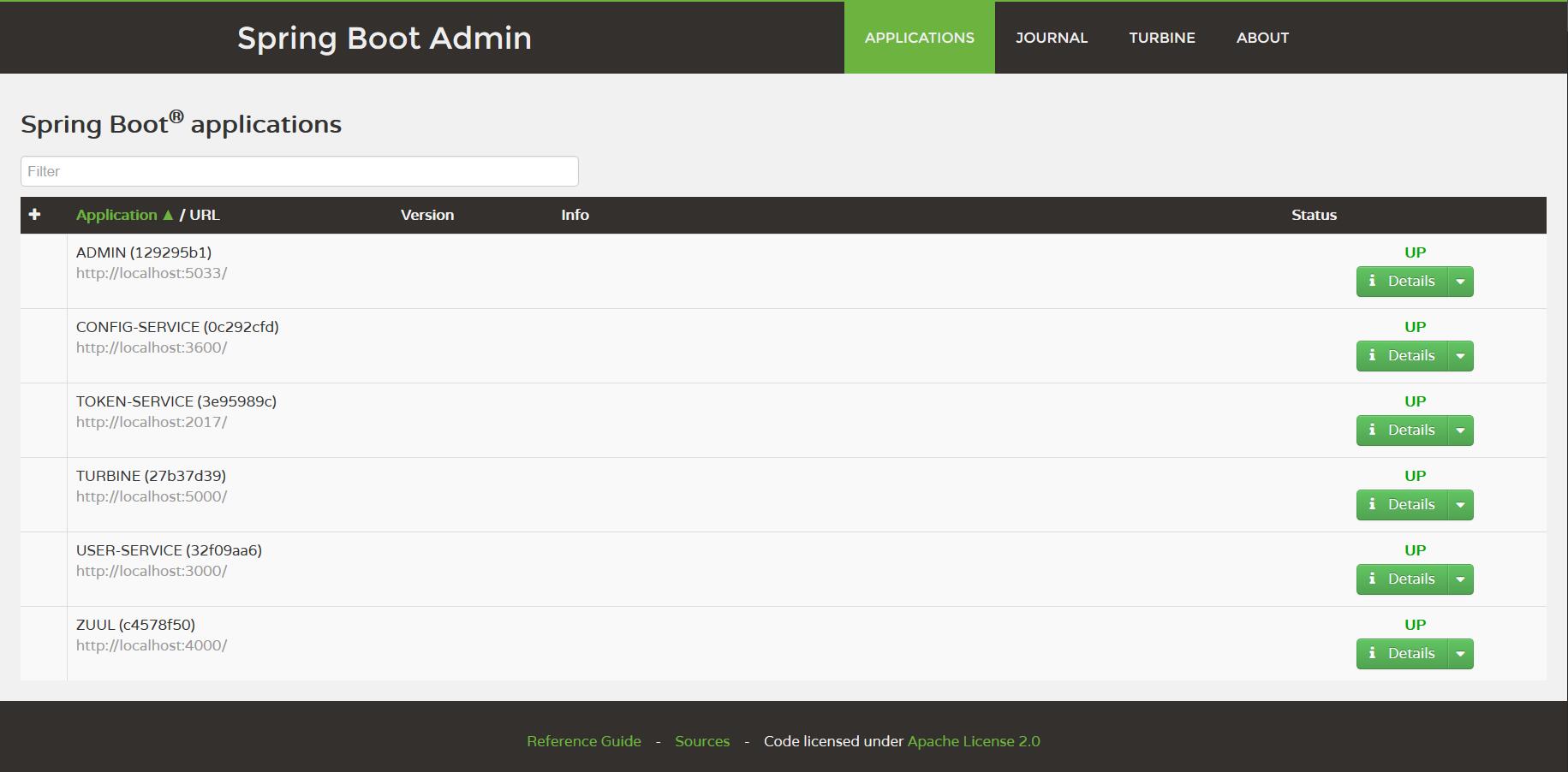
Task: Open Details for CONFIG-SERVICE
Action: [x=1402, y=356]
